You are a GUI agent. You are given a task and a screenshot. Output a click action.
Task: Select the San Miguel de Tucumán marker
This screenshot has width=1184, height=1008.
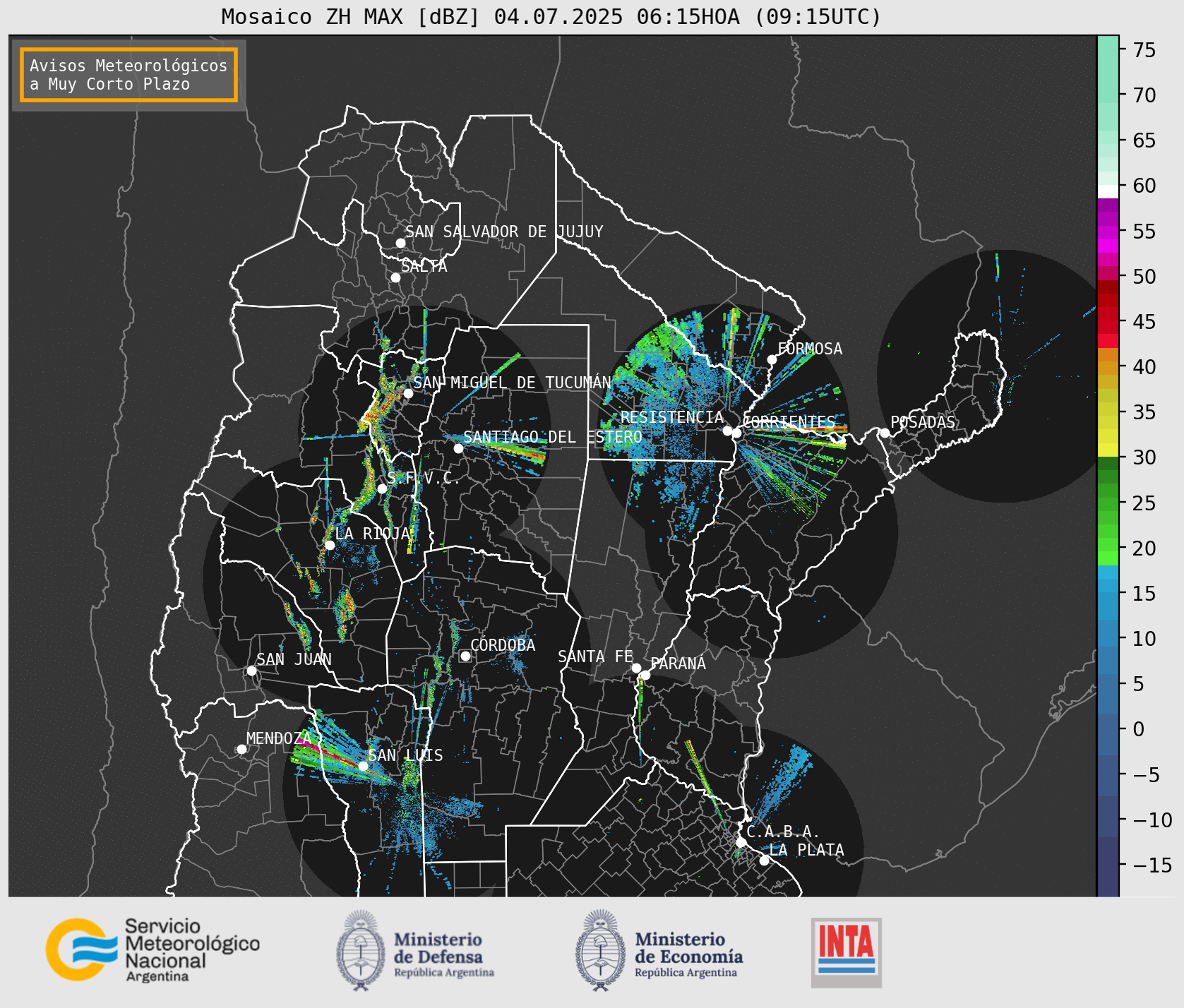click(x=408, y=393)
